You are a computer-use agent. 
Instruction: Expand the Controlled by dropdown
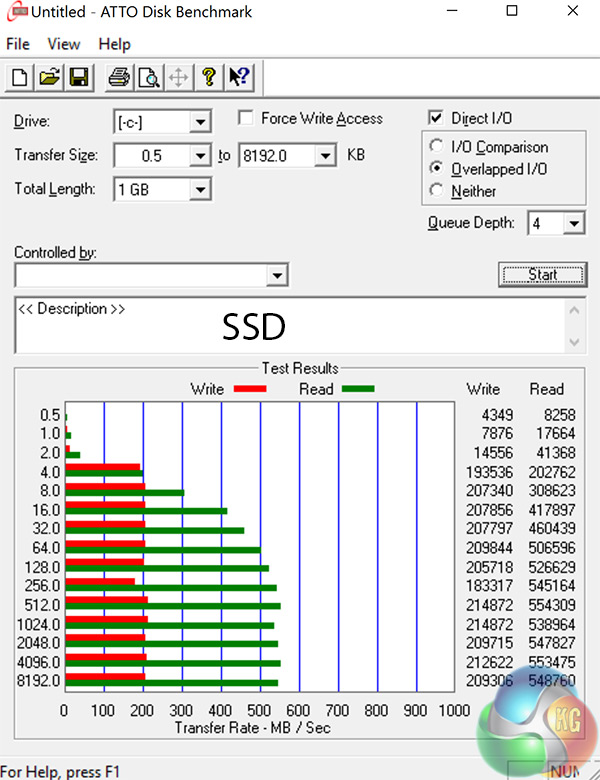[277, 275]
